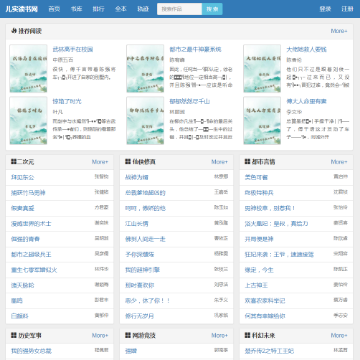Open 假妻真爱 in the 二次元 list

(x=22, y=208)
